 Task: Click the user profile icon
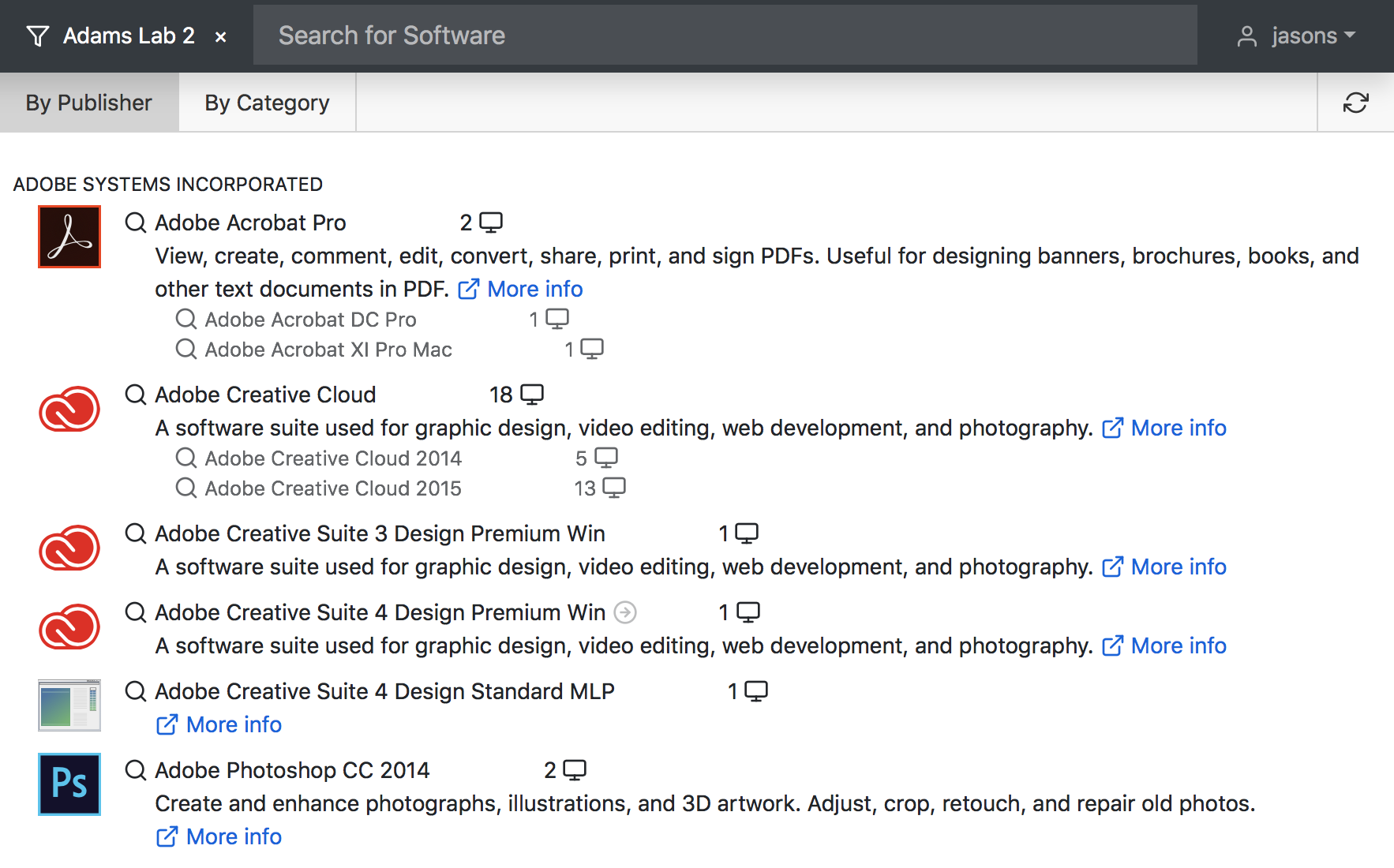1246,36
